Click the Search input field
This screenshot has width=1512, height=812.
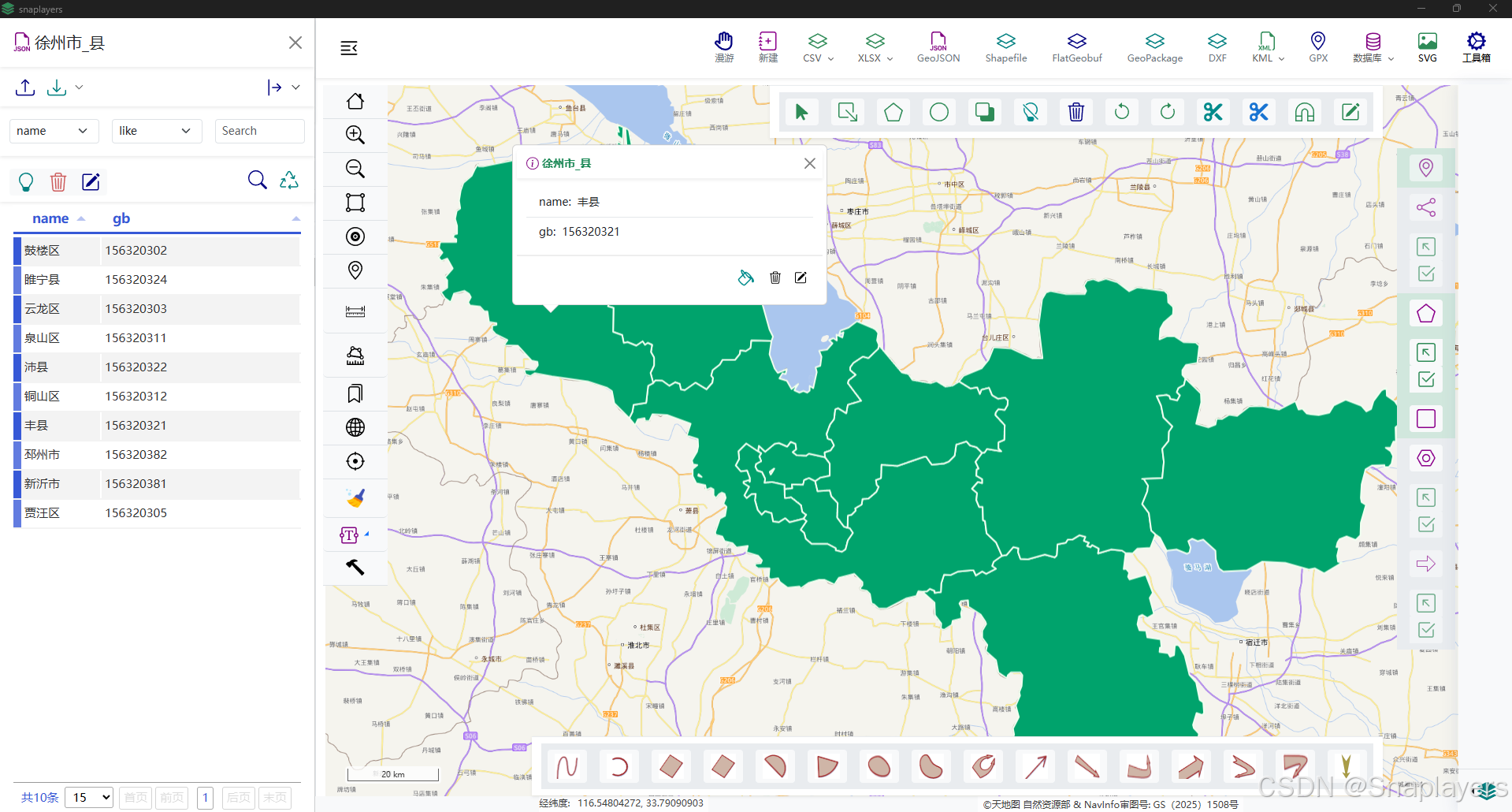pos(260,131)
